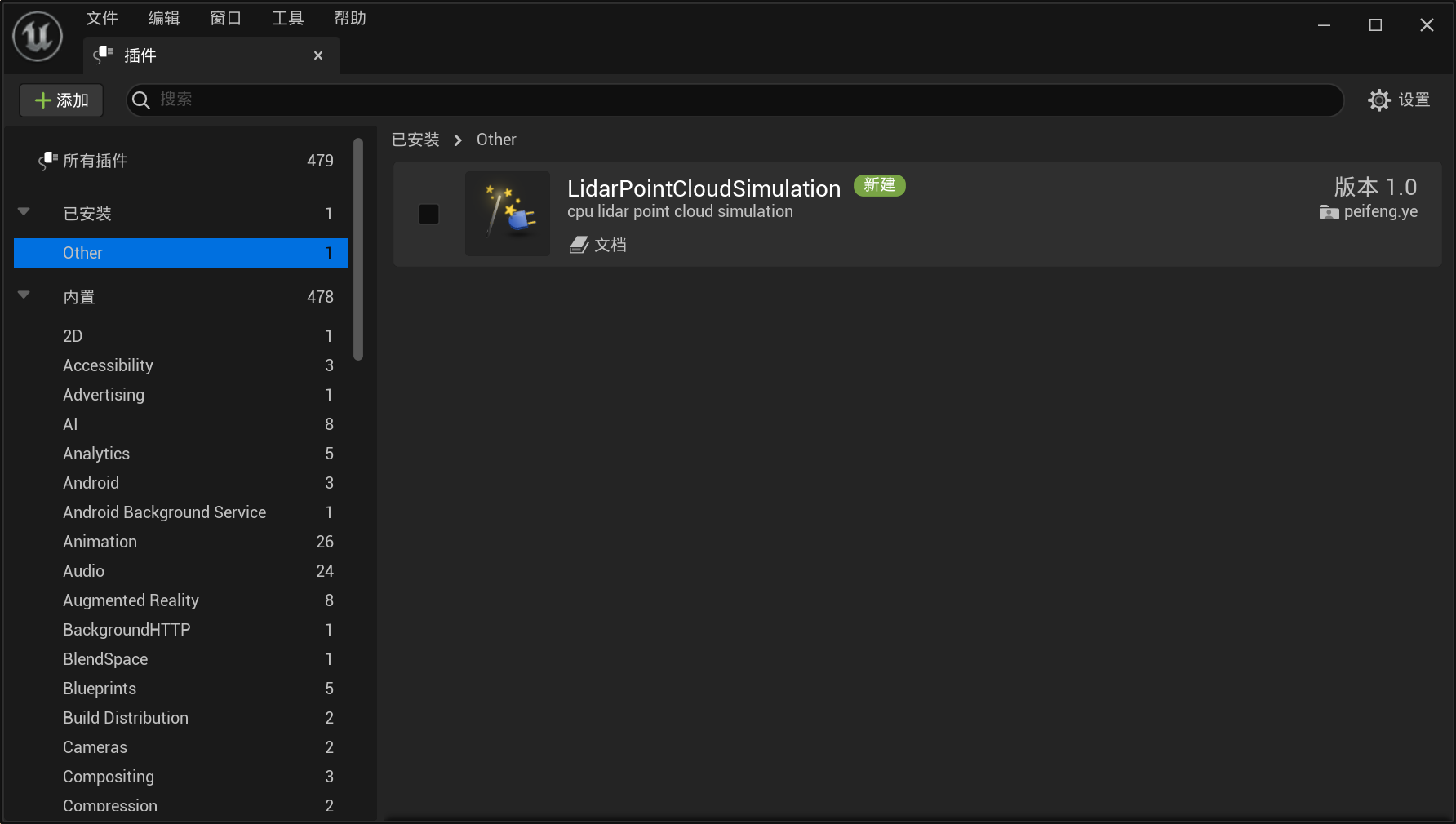Click the 添加 button

[x=61, y=100]
